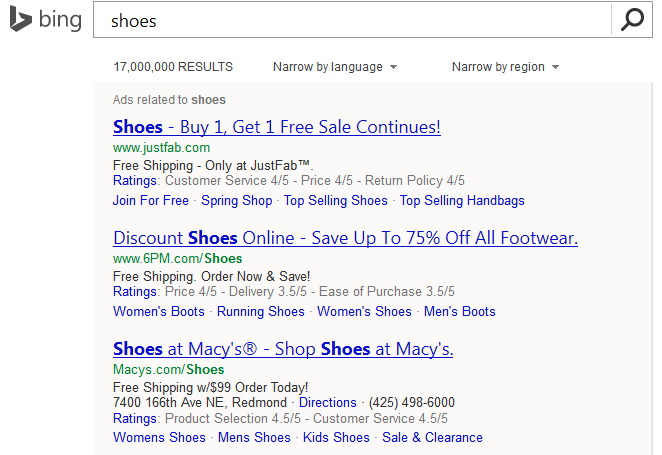The width and height of the screenshot is (662, 455).
Task: Click Women's Boots sitelink
Action: click(159, 311)
